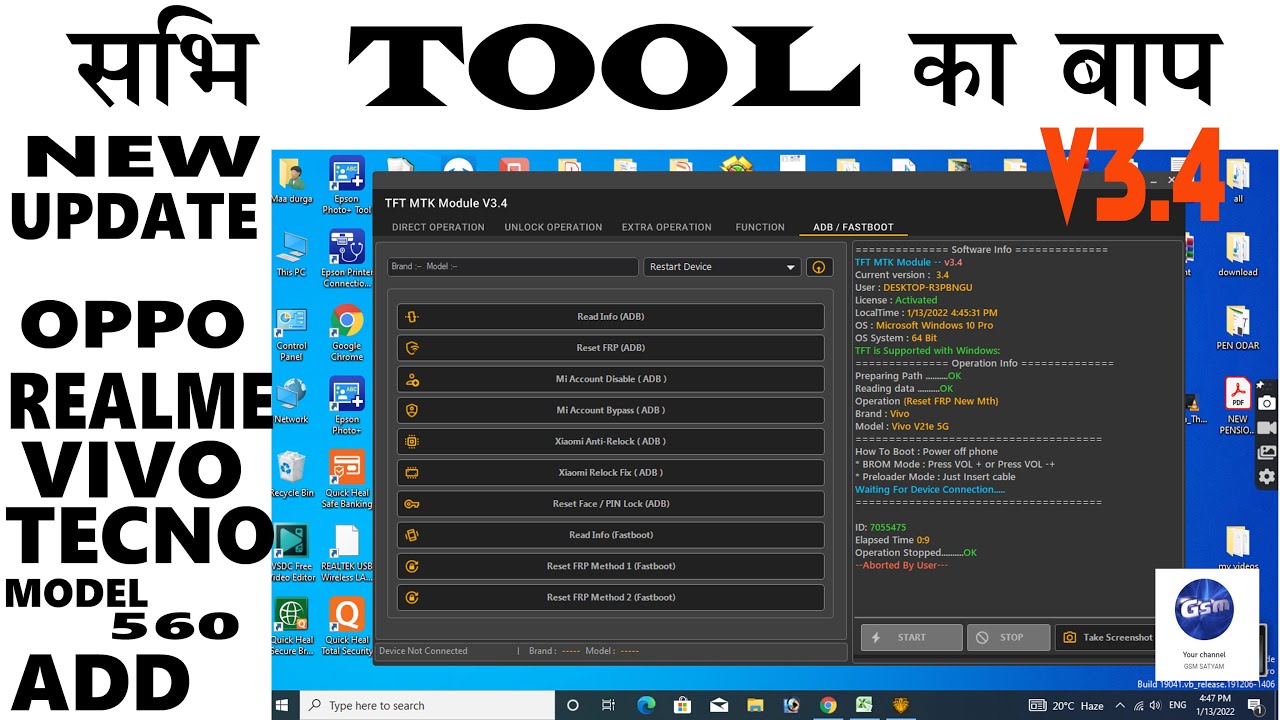Select REALTEK USB Wireless LAN icon
Viewport: 1280px width, 720px height.
tap(347, 554)
